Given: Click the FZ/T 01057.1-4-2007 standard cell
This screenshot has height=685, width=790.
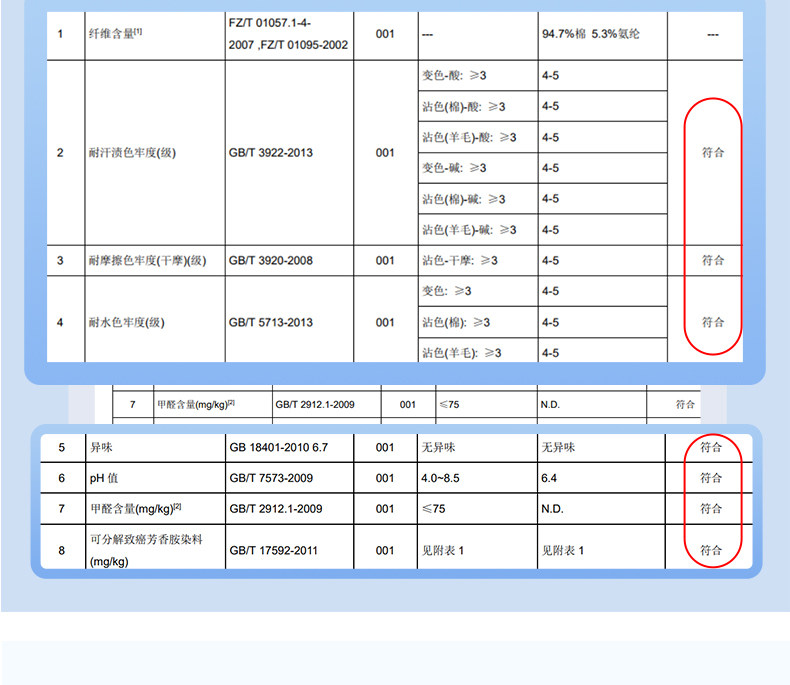Looking at the screenshot, I should click(x=288, y=34).
